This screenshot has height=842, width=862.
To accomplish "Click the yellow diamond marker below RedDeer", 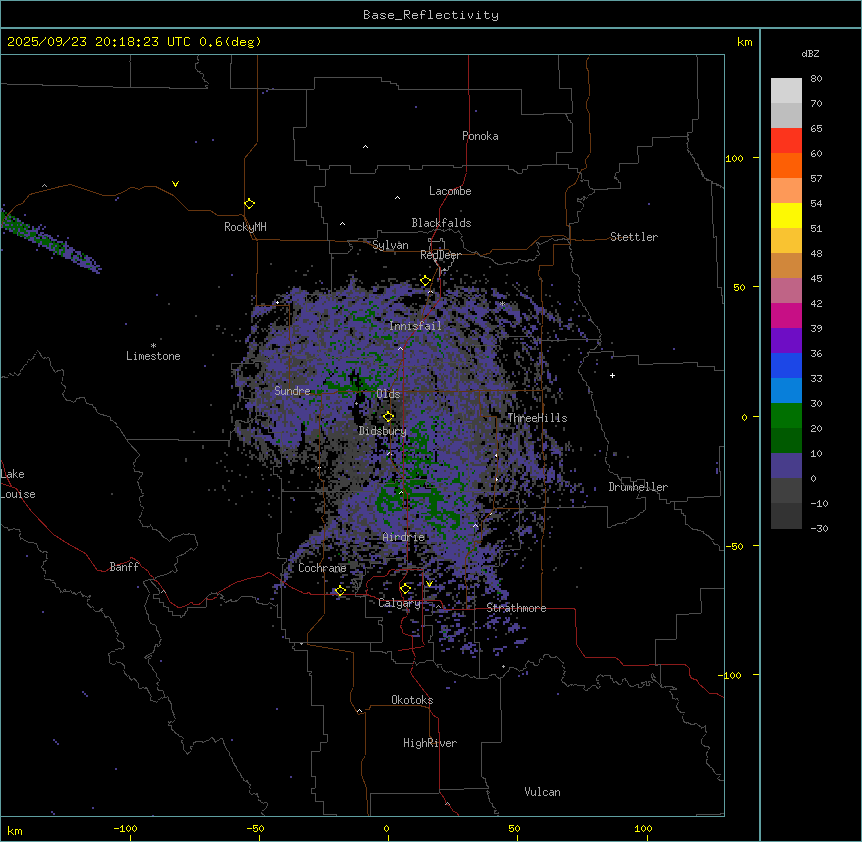I will pos(425,281).
